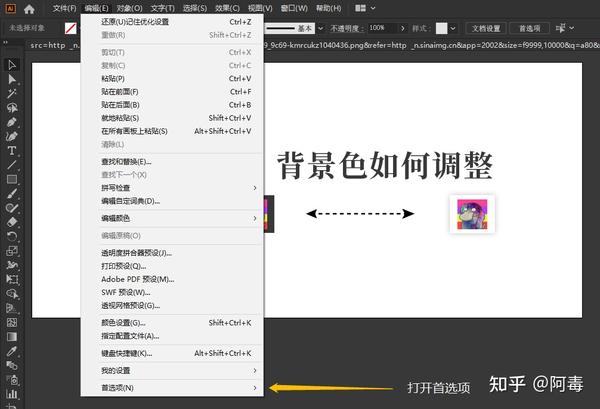Activate the Blend tool
The width and height of the screenshot is (600, 409).
[12, 365]
